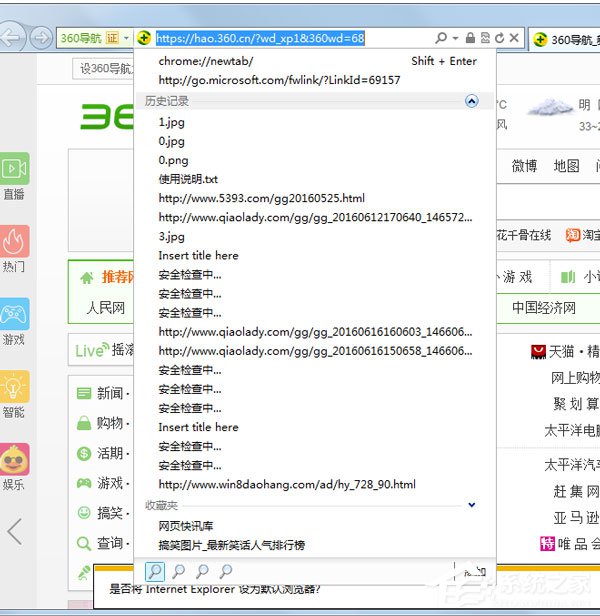Image resolution: width=600 pixels, height=616 pixels.
Task: Open the 聚划算 link
Action: pyautogui.click(x=576, y=403)
